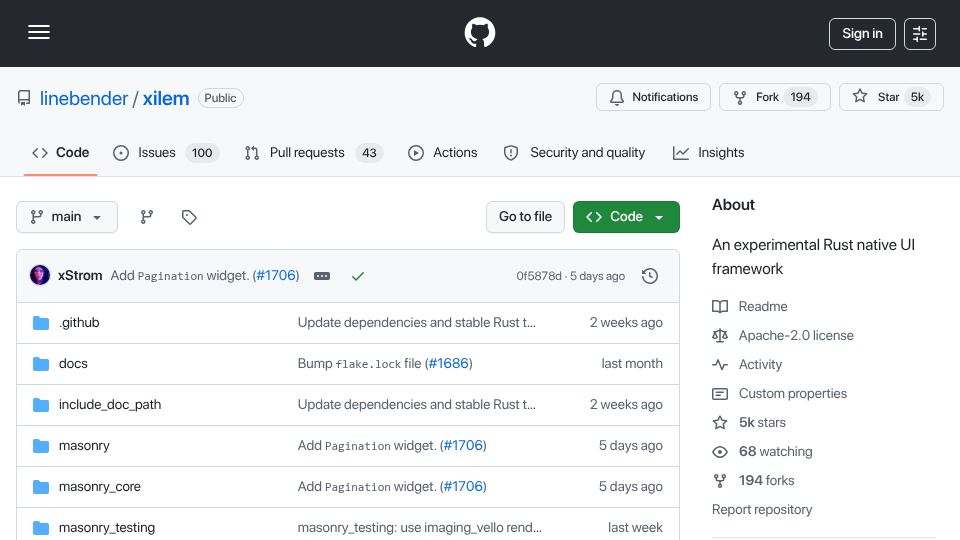This screenshot has height=540, width=960.
Task: Click the include_doc_path folder icon
Action: tap(41, 405)
